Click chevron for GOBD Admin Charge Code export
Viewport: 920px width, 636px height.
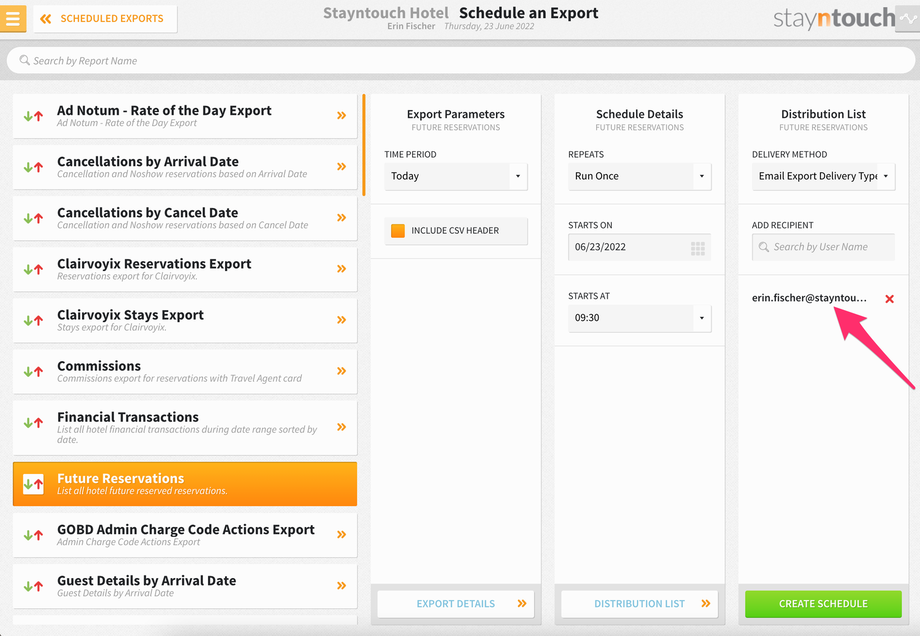tap(341, 534)
